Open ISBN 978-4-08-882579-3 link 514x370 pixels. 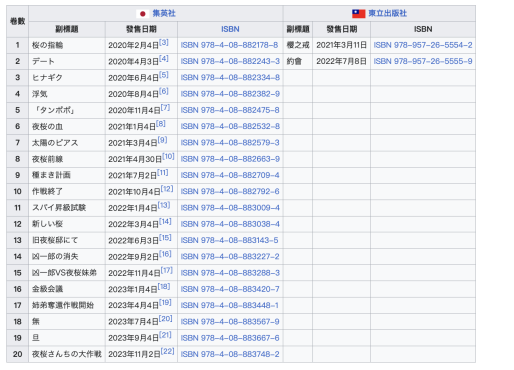click(x=230, y=143)
